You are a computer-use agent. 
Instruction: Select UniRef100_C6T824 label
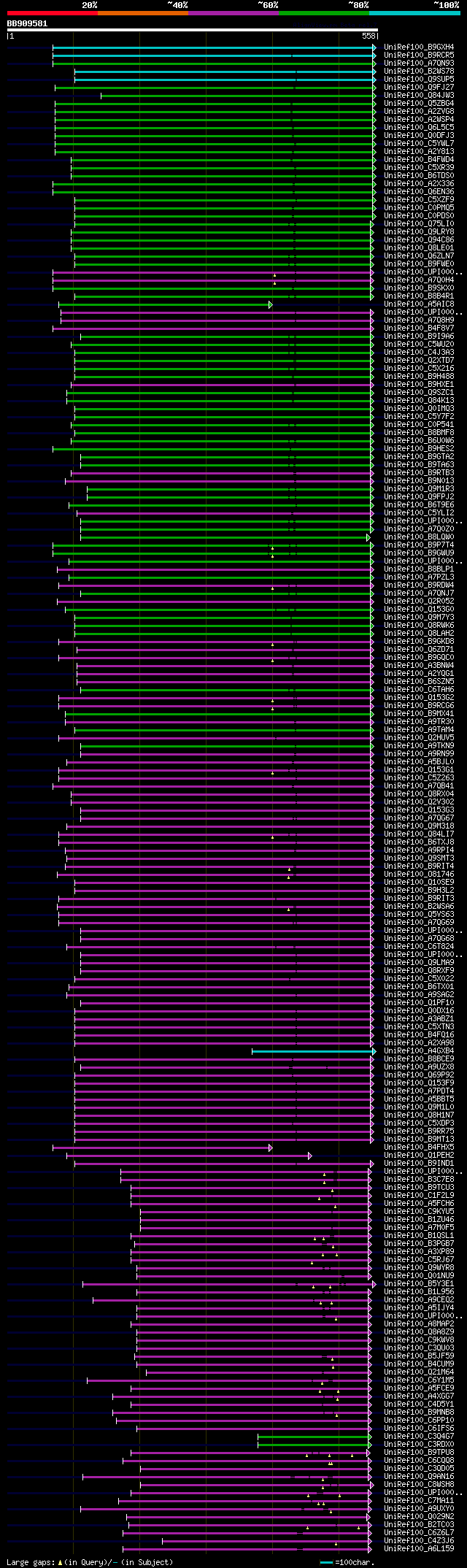(419, 947)
